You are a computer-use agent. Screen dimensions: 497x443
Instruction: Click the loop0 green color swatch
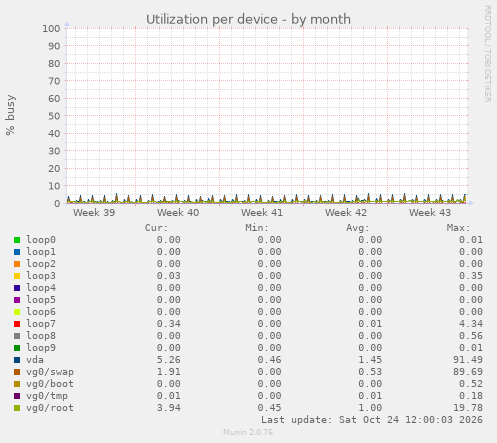17,240
